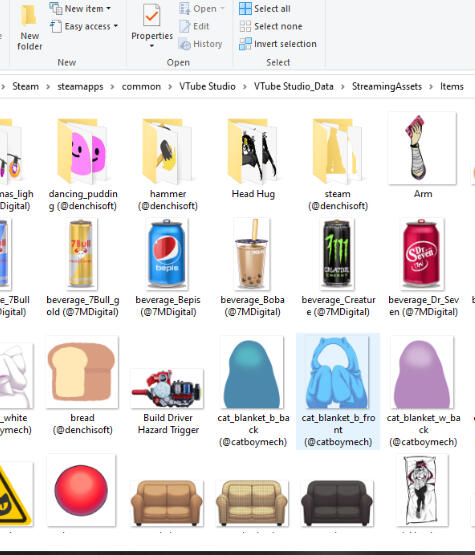
Task: Expand chevron after steamapps in breadcrumb
Action: [x=113, y=87]
